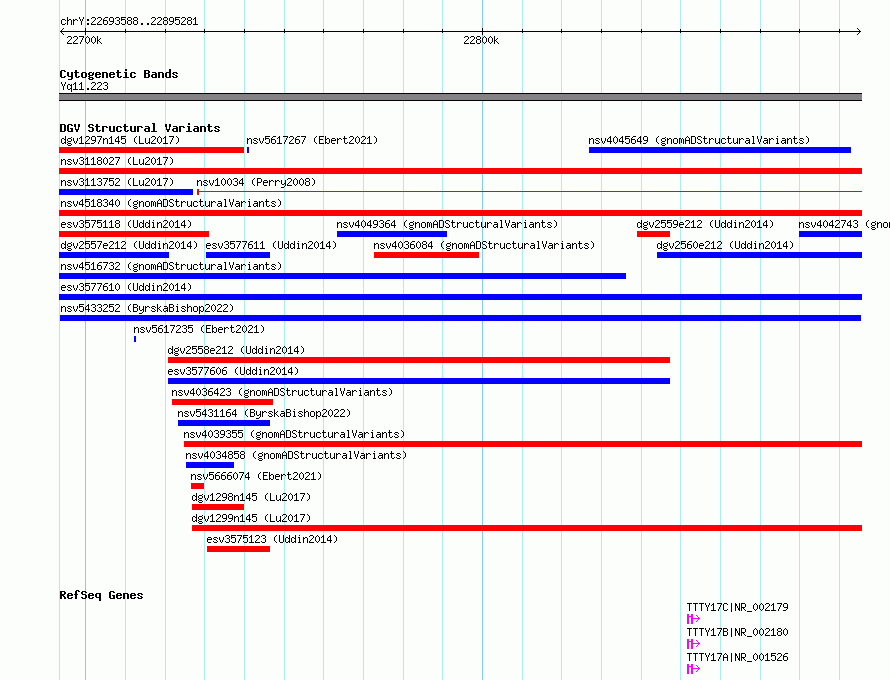Click the blue esv3577611 variant bar
Image resolution: width=890 pixels, height=680 pixels.
coord(238,255)
